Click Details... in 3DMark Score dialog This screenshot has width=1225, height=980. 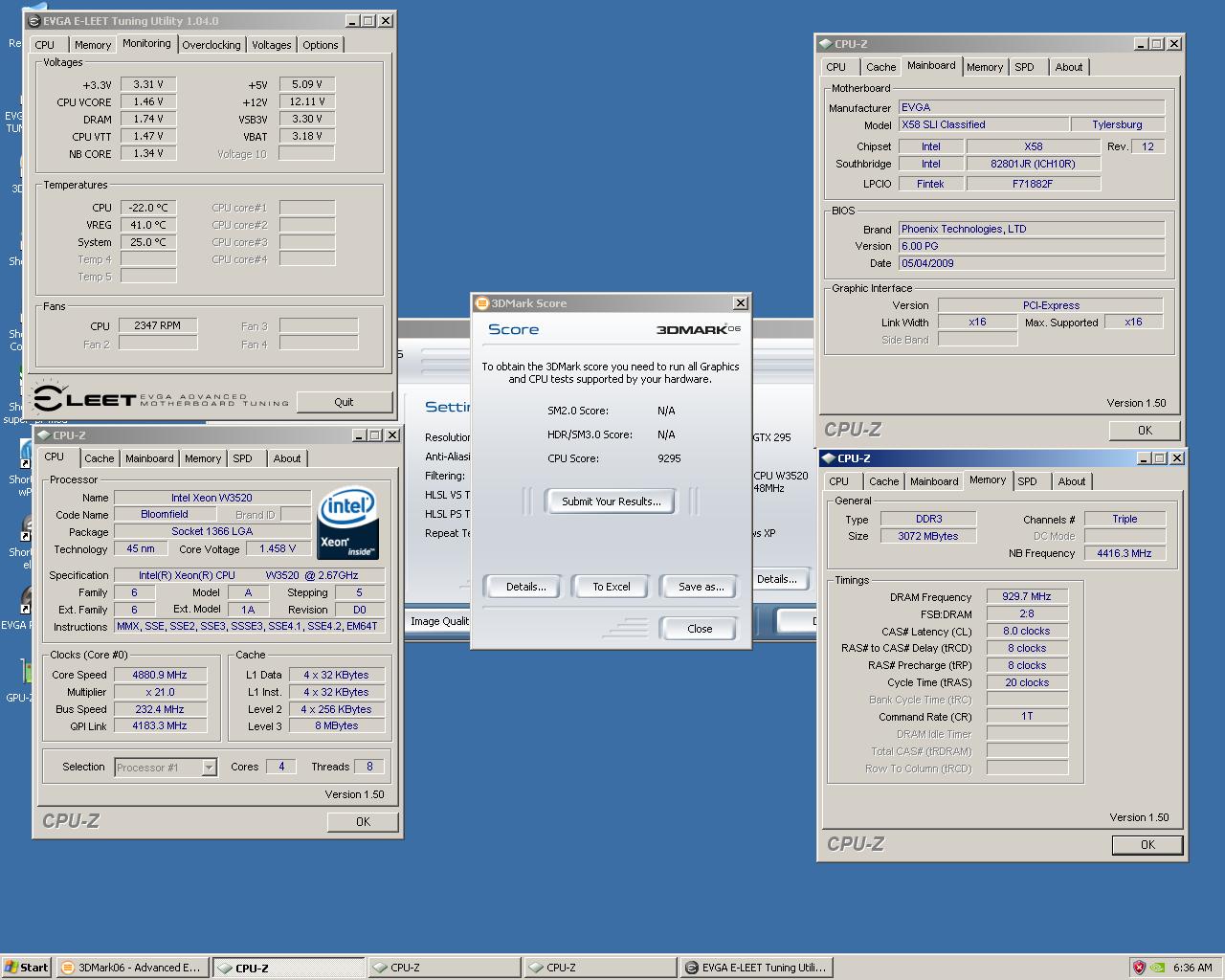pyautogui.click(x=525, y=587)
